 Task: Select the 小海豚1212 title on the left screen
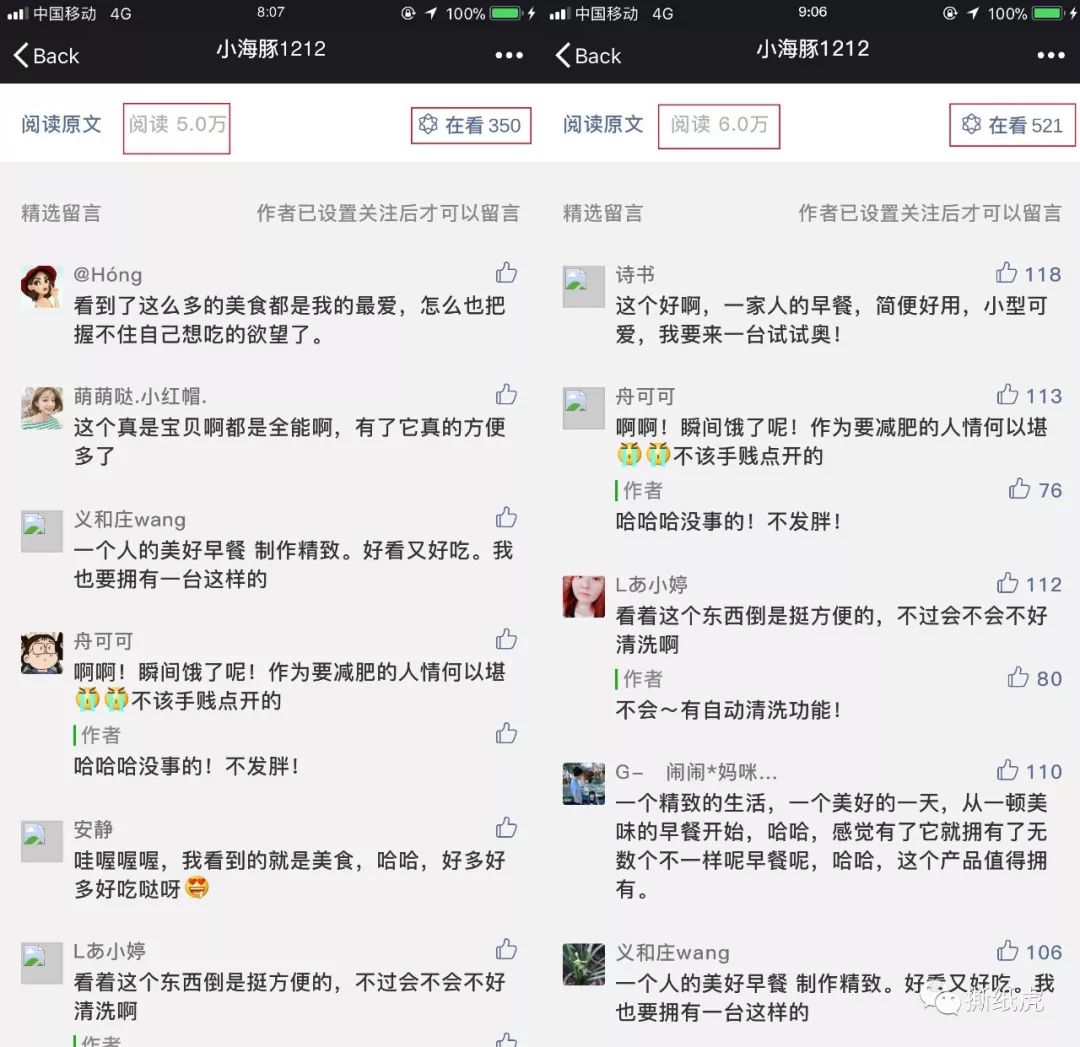271,48
